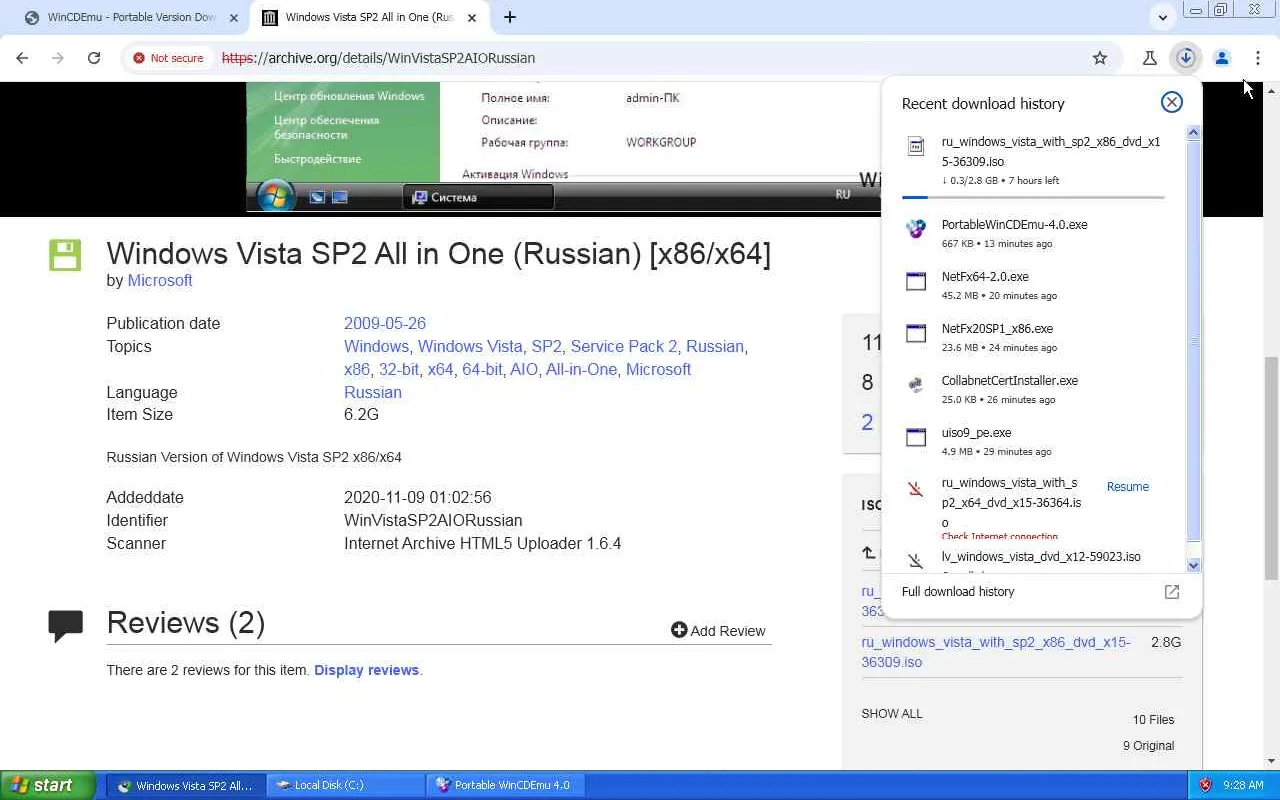Click the x86 ISO download progress bar

(x=1033, y=197)
